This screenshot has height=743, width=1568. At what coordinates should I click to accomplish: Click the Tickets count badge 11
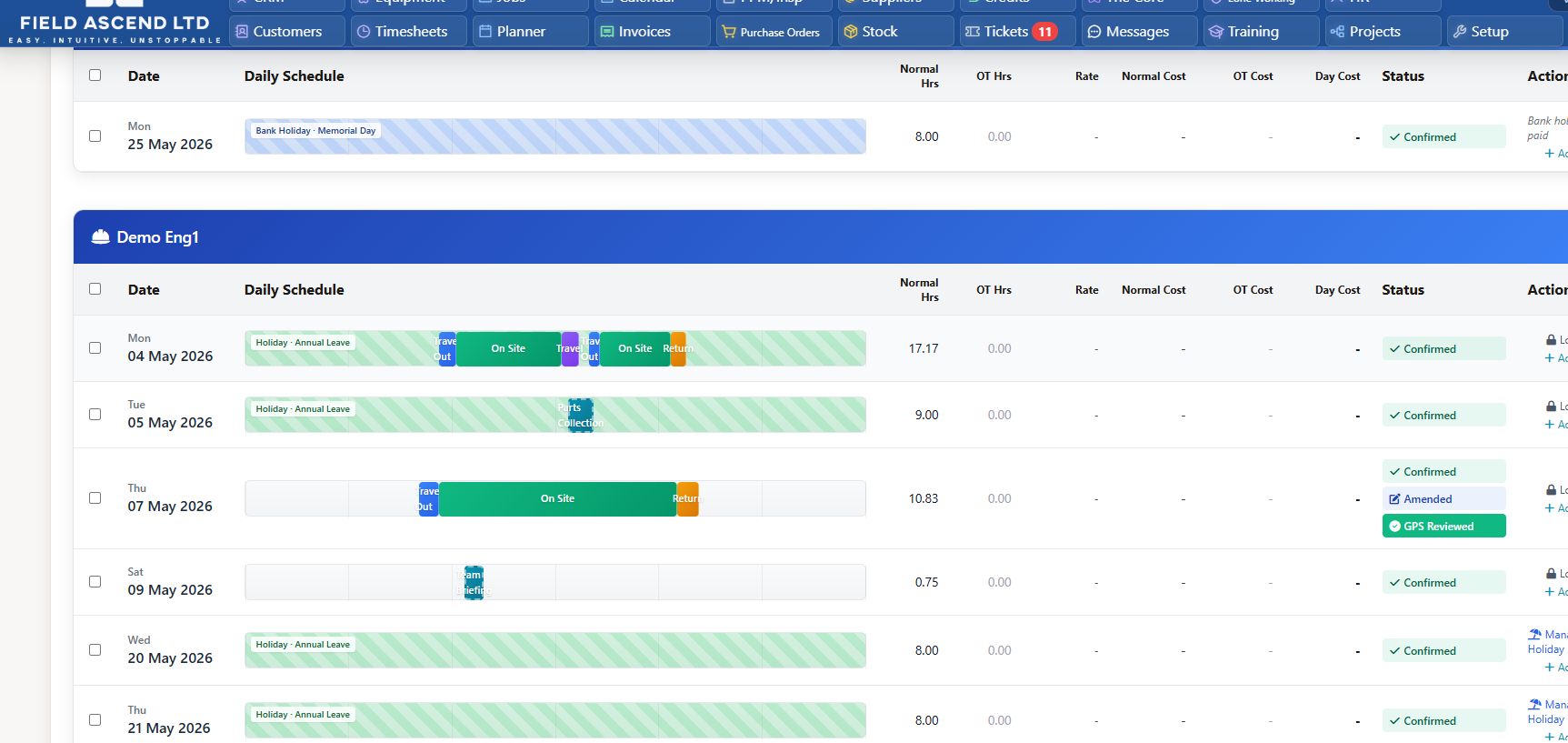1044,32
